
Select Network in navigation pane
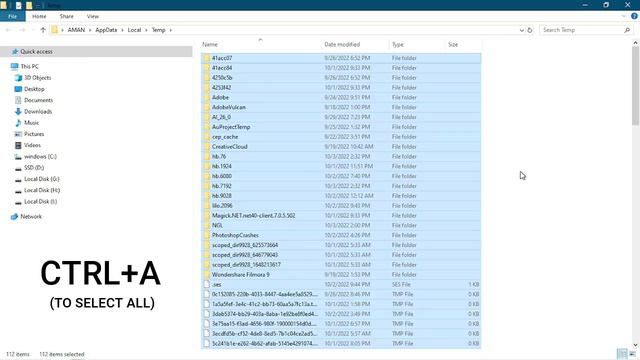tap(31, 217)
